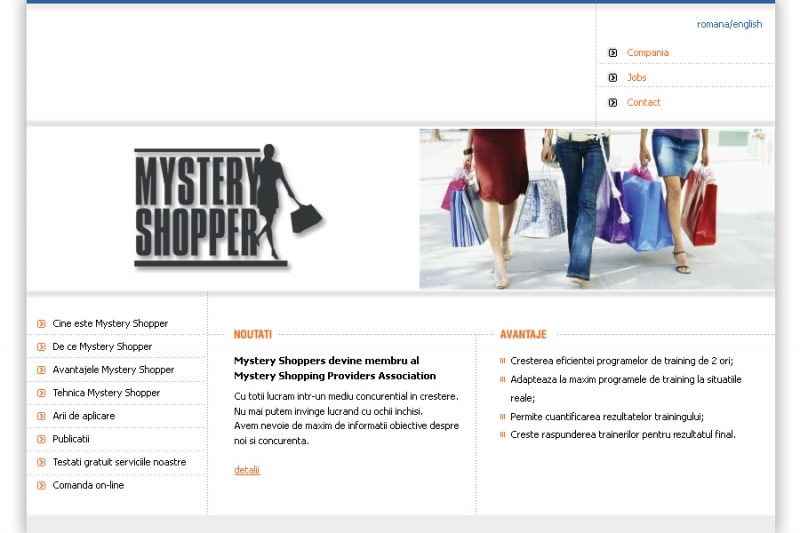Open Comanda on-line page
Screen dimensions: 800x533
tap(88, 485)
